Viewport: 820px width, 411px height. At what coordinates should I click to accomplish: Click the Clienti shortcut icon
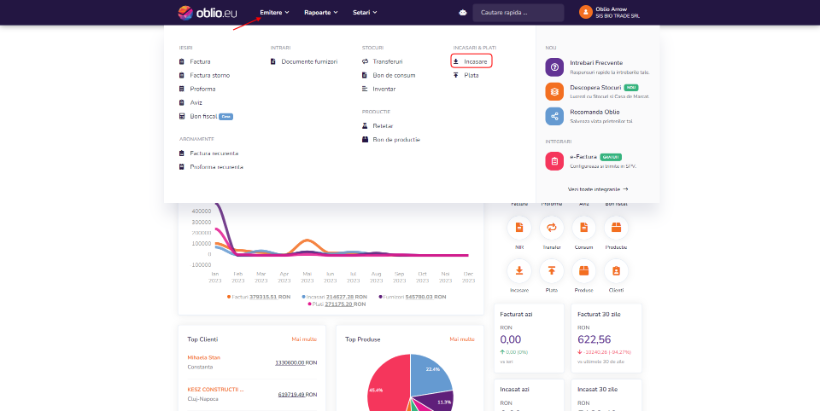click(616, 271)
